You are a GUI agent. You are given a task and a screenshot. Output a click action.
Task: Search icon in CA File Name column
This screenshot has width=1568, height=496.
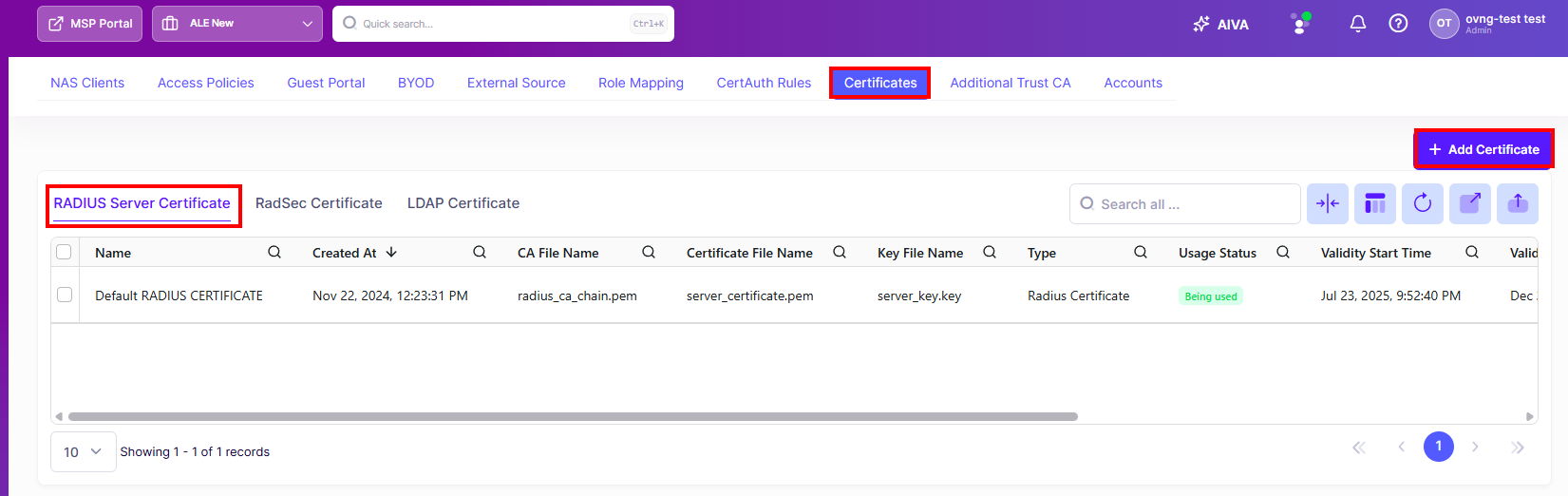[x=649, y=252]
